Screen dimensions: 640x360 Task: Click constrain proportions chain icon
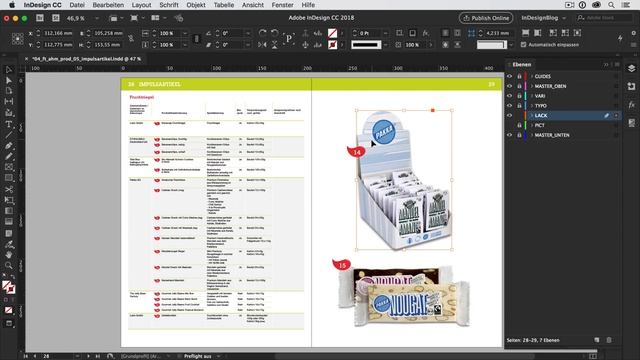(x=131, y=39)
